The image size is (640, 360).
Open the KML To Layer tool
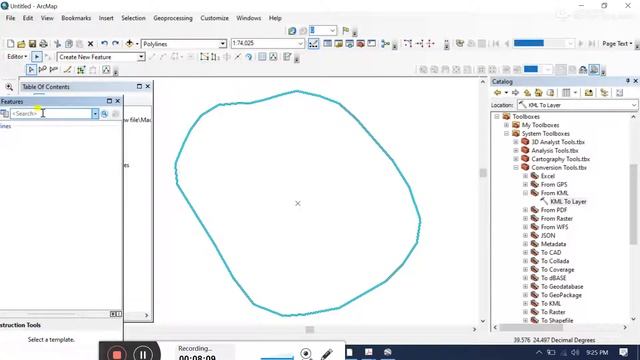(568, 202)
